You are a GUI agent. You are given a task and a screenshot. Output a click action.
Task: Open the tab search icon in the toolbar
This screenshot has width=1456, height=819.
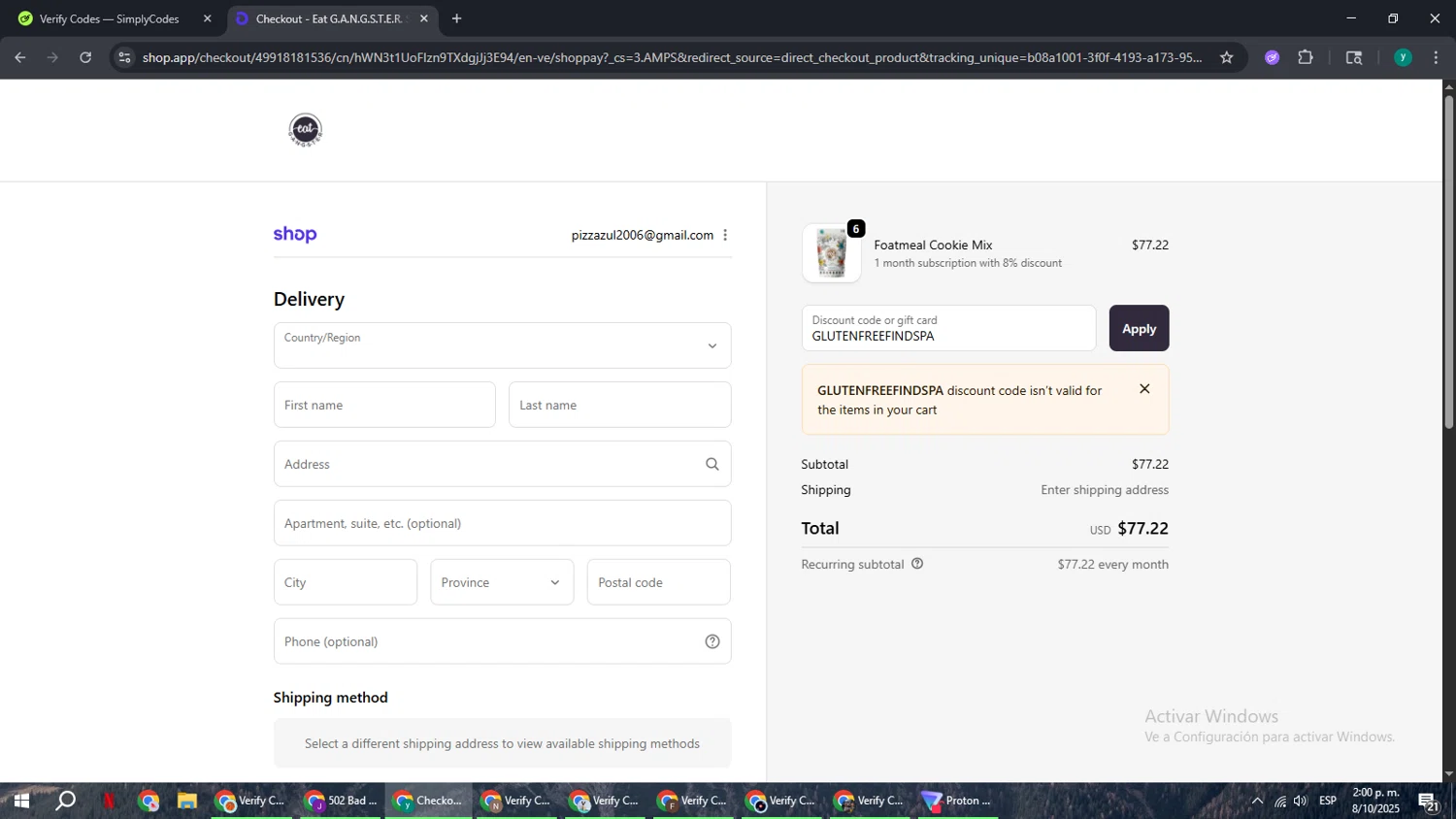pyautogui.click(x=1354, y=57)
